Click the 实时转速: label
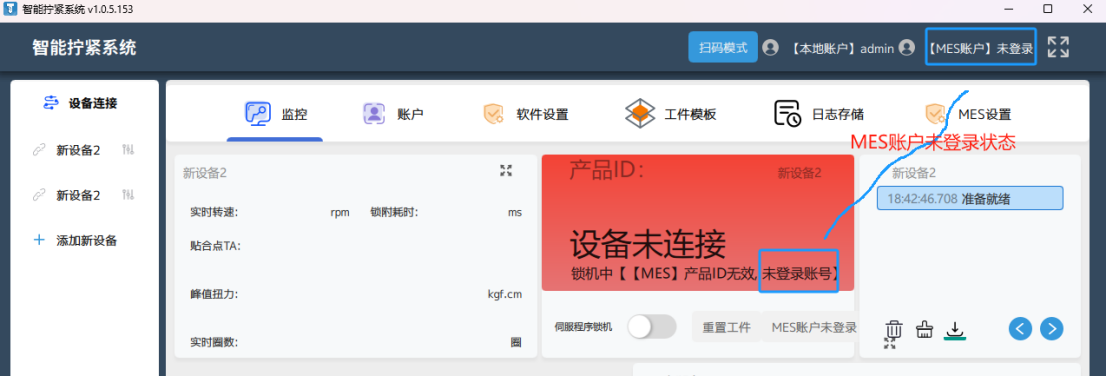Image resolution: width=1106 pixels, height=376 pixels. 214,212
